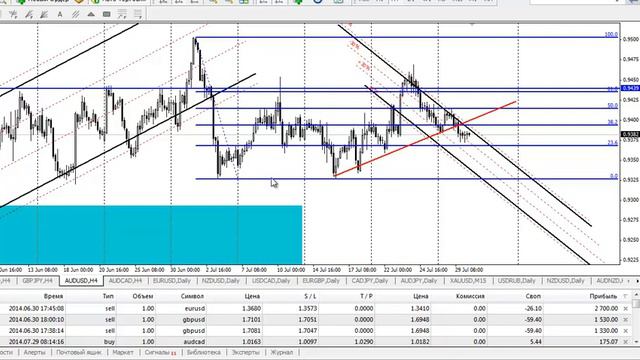The height and width of the screenshot is (360, 640).
Task: Switch to the XAUUSD,M15 chart tab
Action: (x=468, y=281)
